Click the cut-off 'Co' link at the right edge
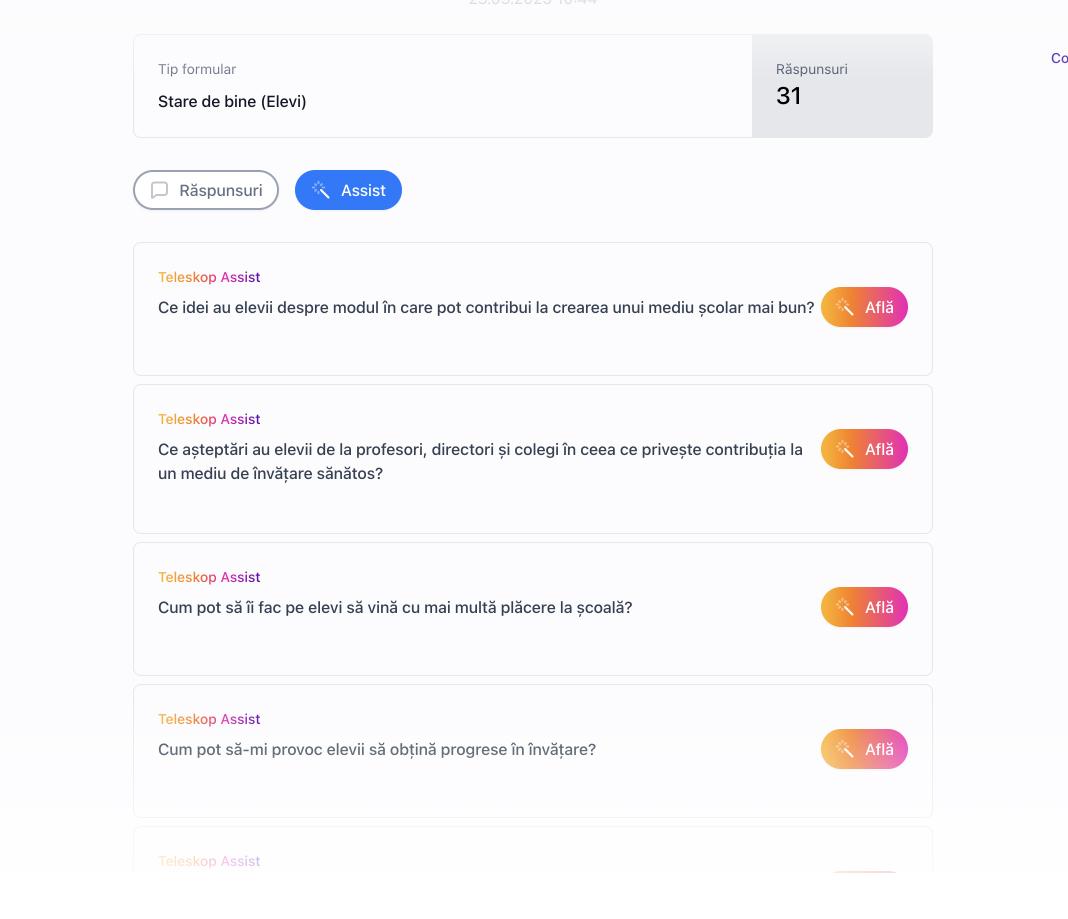Viewport: 1068px width, 919px height. pyautogui.click(x=1059, y=58)
